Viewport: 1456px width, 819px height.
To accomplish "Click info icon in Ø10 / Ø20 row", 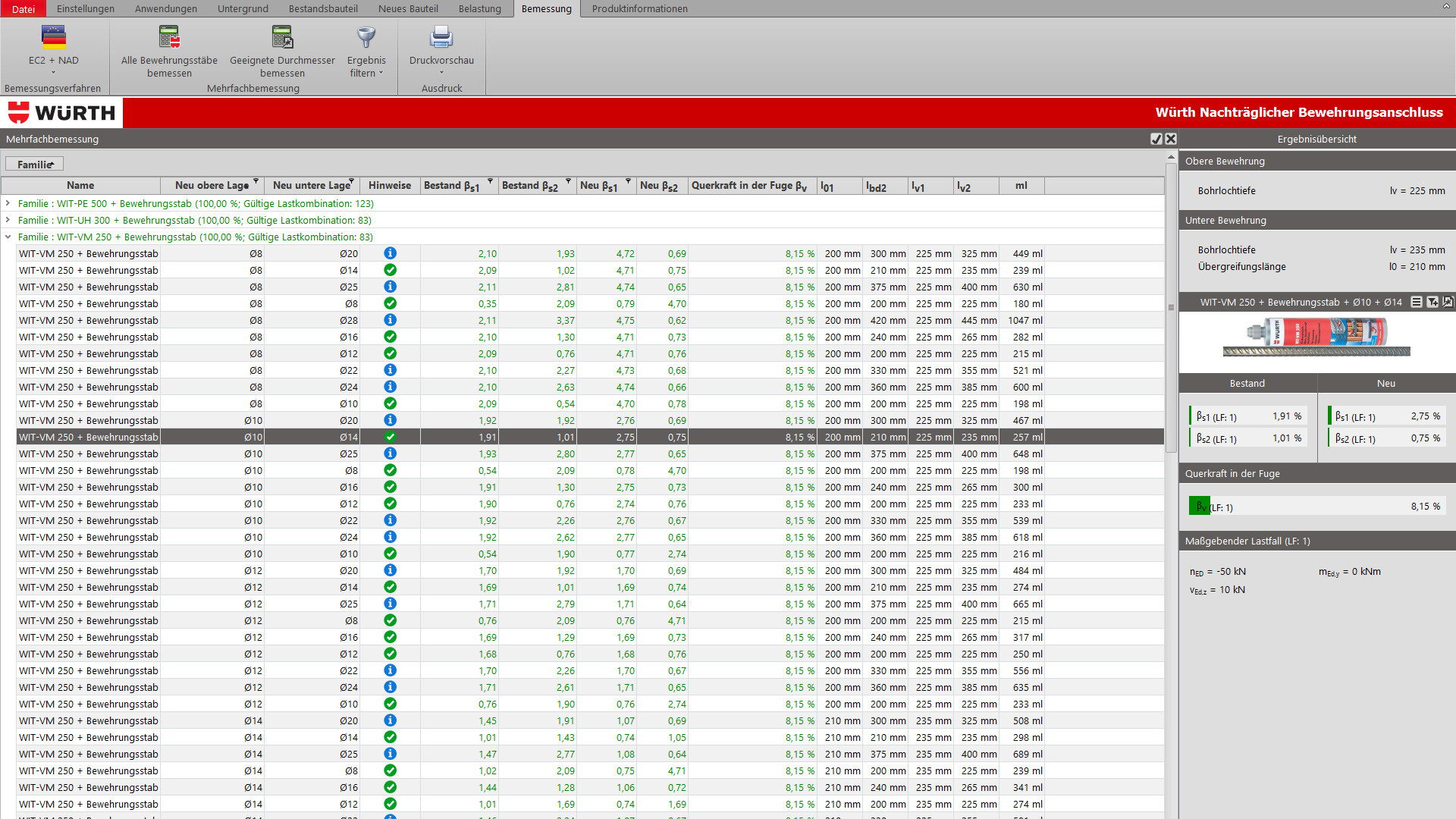I will click(390, 420).
